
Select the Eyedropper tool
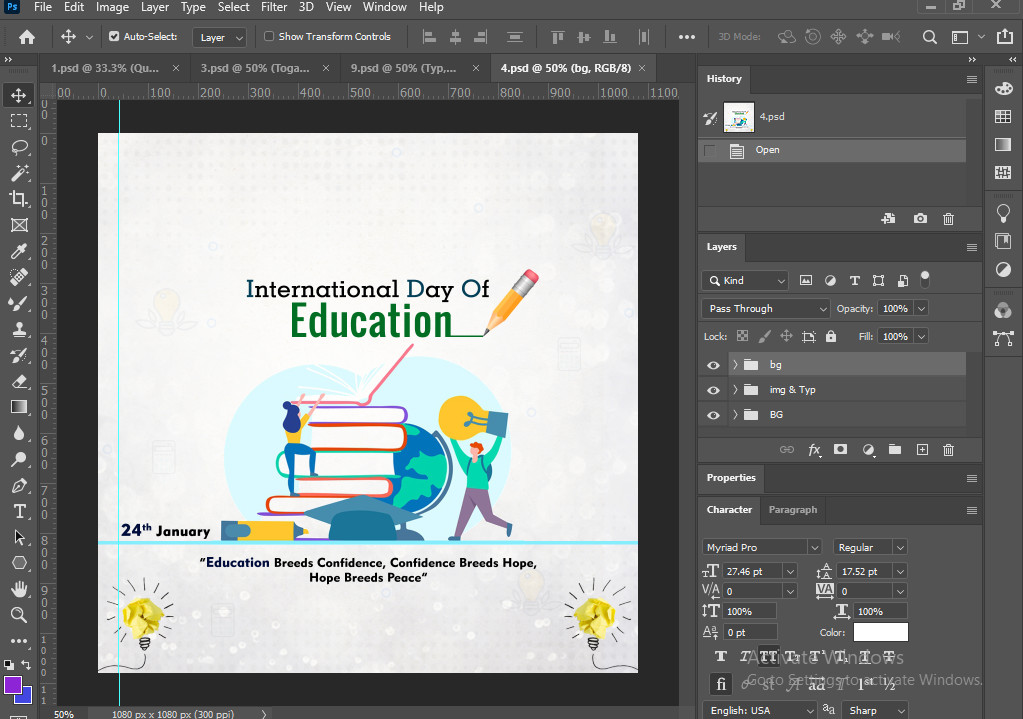click(x=19, y=251)
